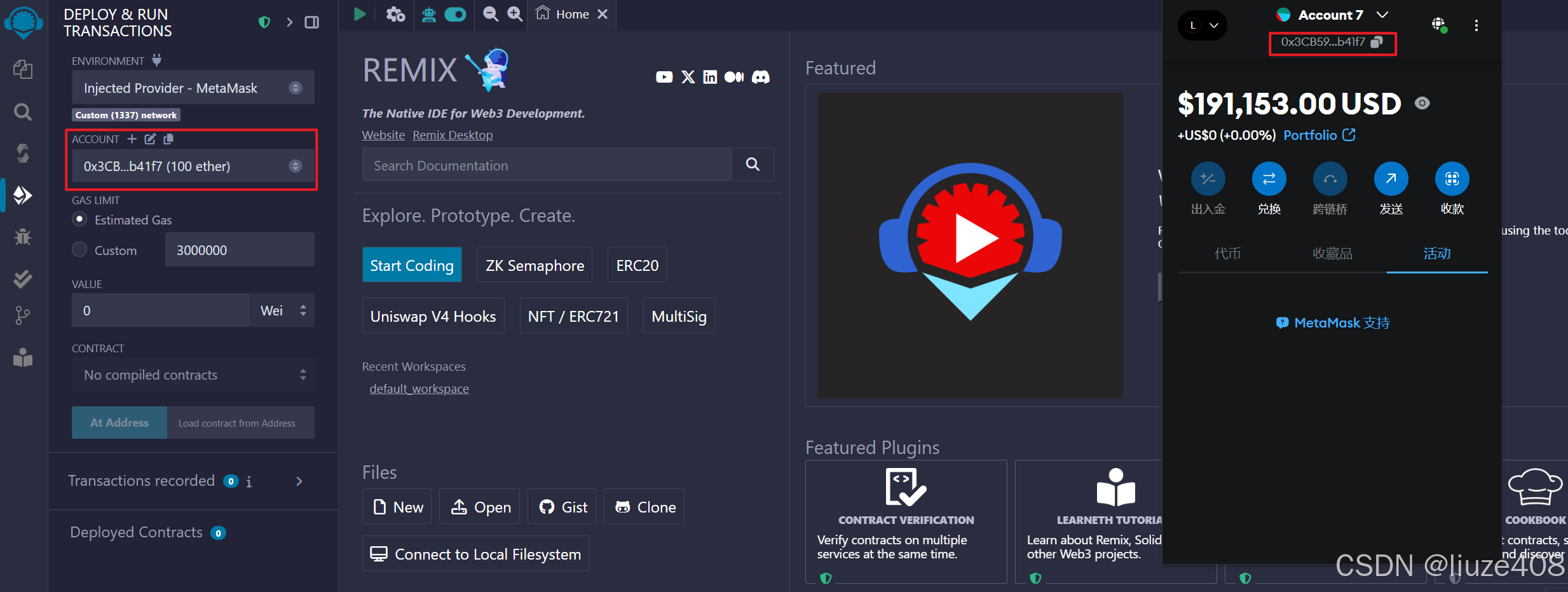
Task: Open the Environment provider dropdown
Action: [193, 88]
